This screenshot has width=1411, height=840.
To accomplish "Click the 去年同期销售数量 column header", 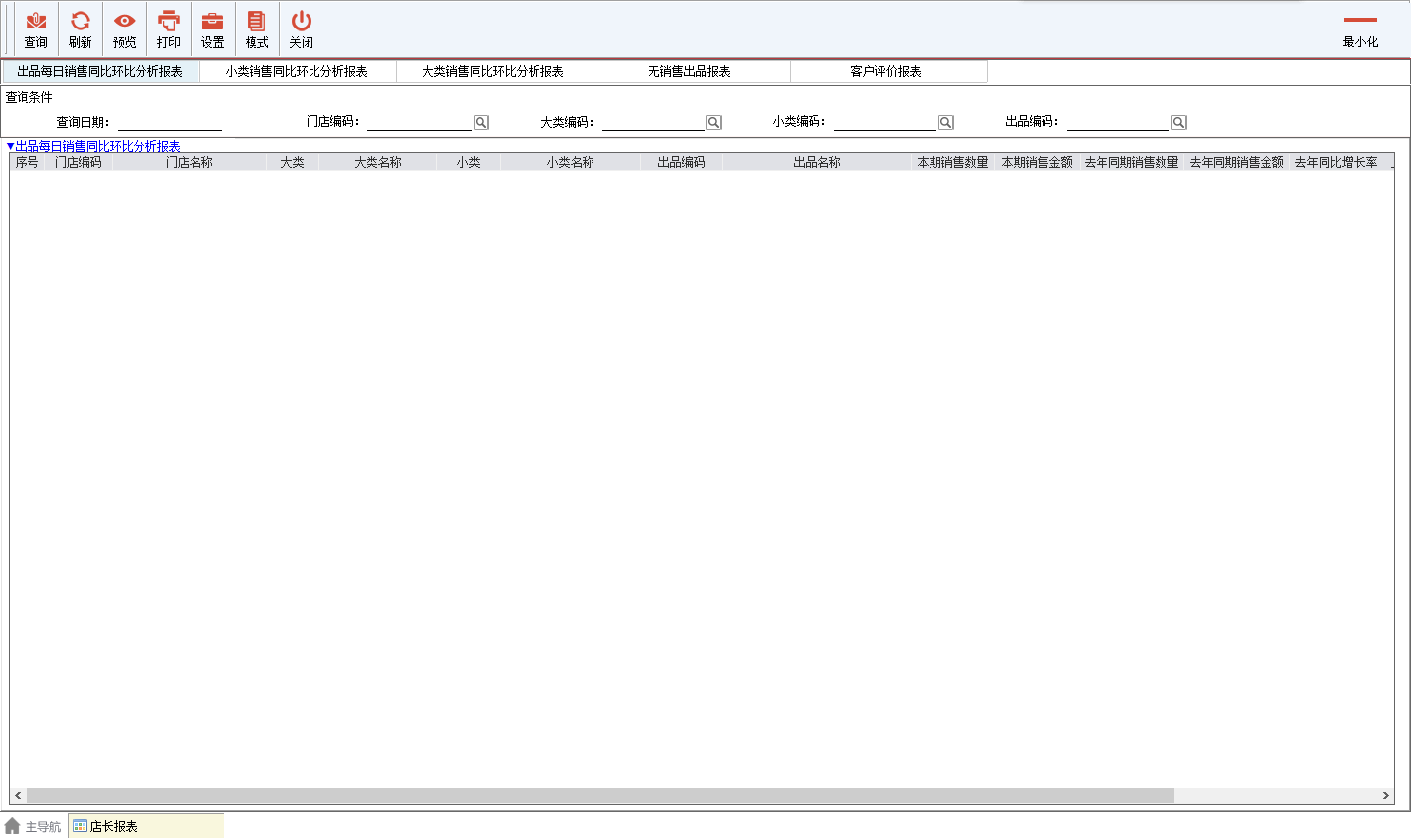I will pos(1132,162).
